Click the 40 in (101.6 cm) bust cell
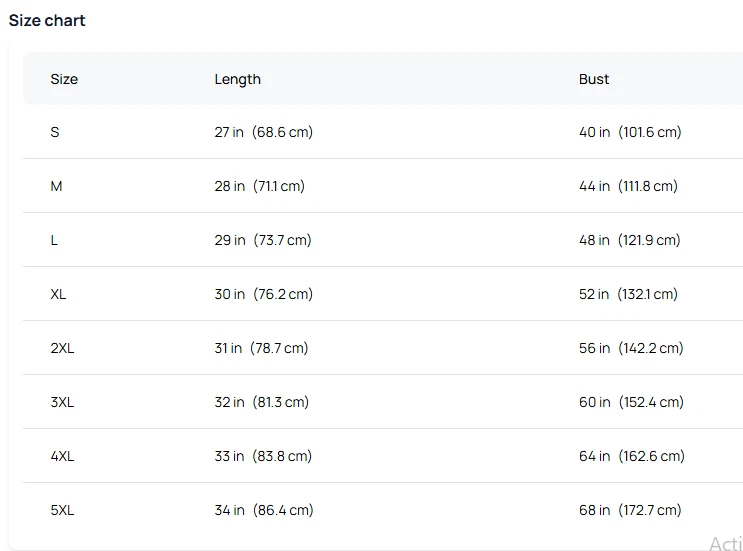 630,132
